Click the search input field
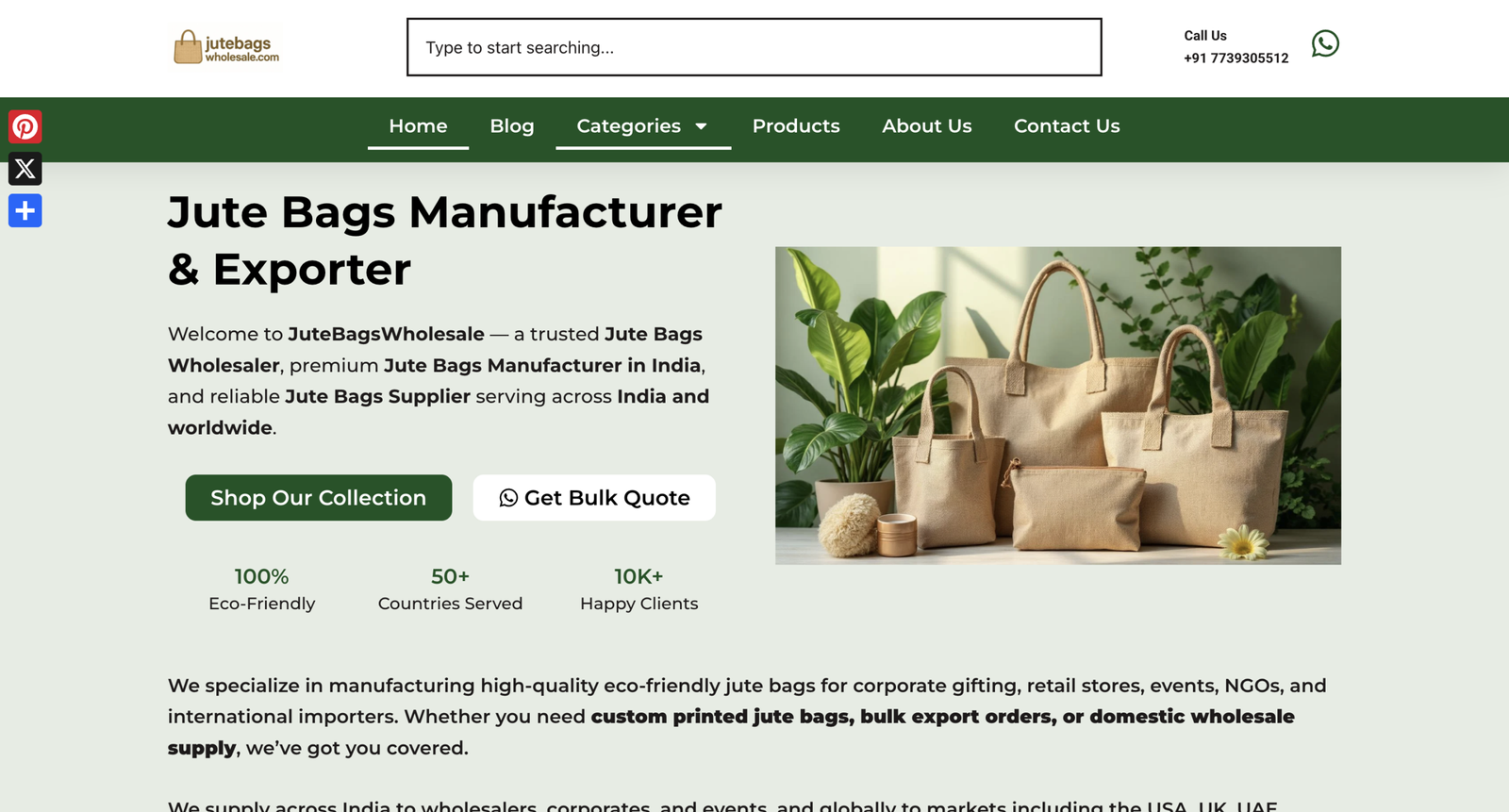Image resolution: width=1509 pixels, height=812 pixels. point(754,47)
